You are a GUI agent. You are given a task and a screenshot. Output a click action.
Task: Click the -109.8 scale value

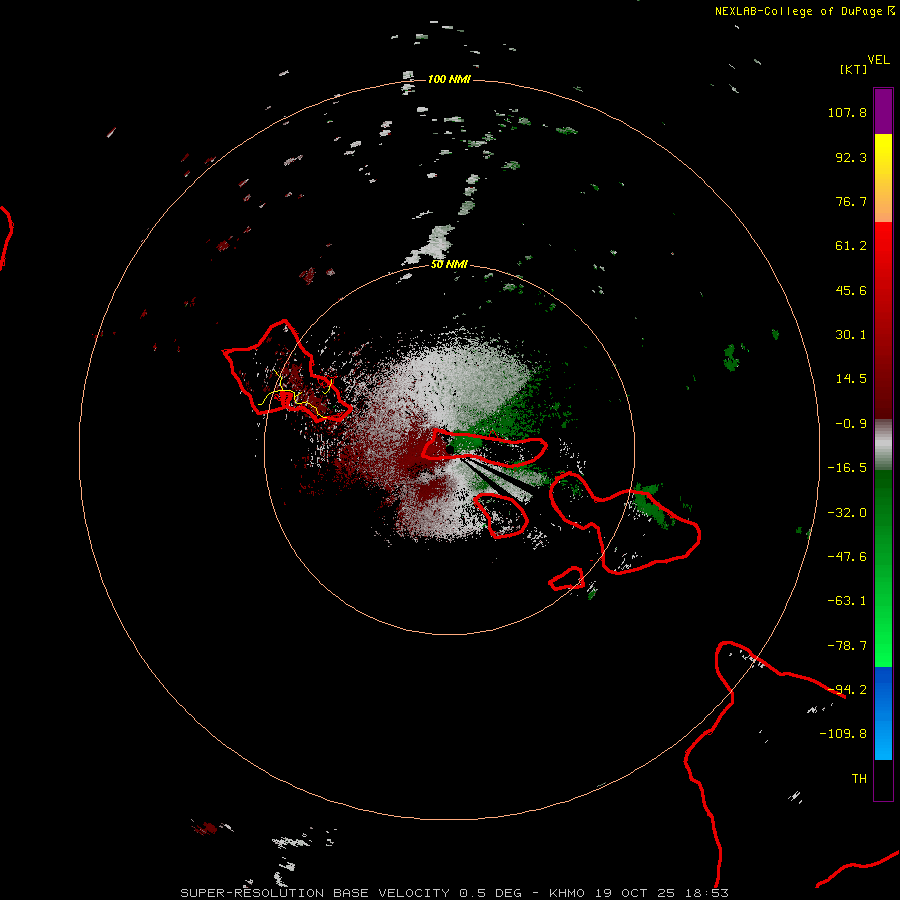(843, 734)
